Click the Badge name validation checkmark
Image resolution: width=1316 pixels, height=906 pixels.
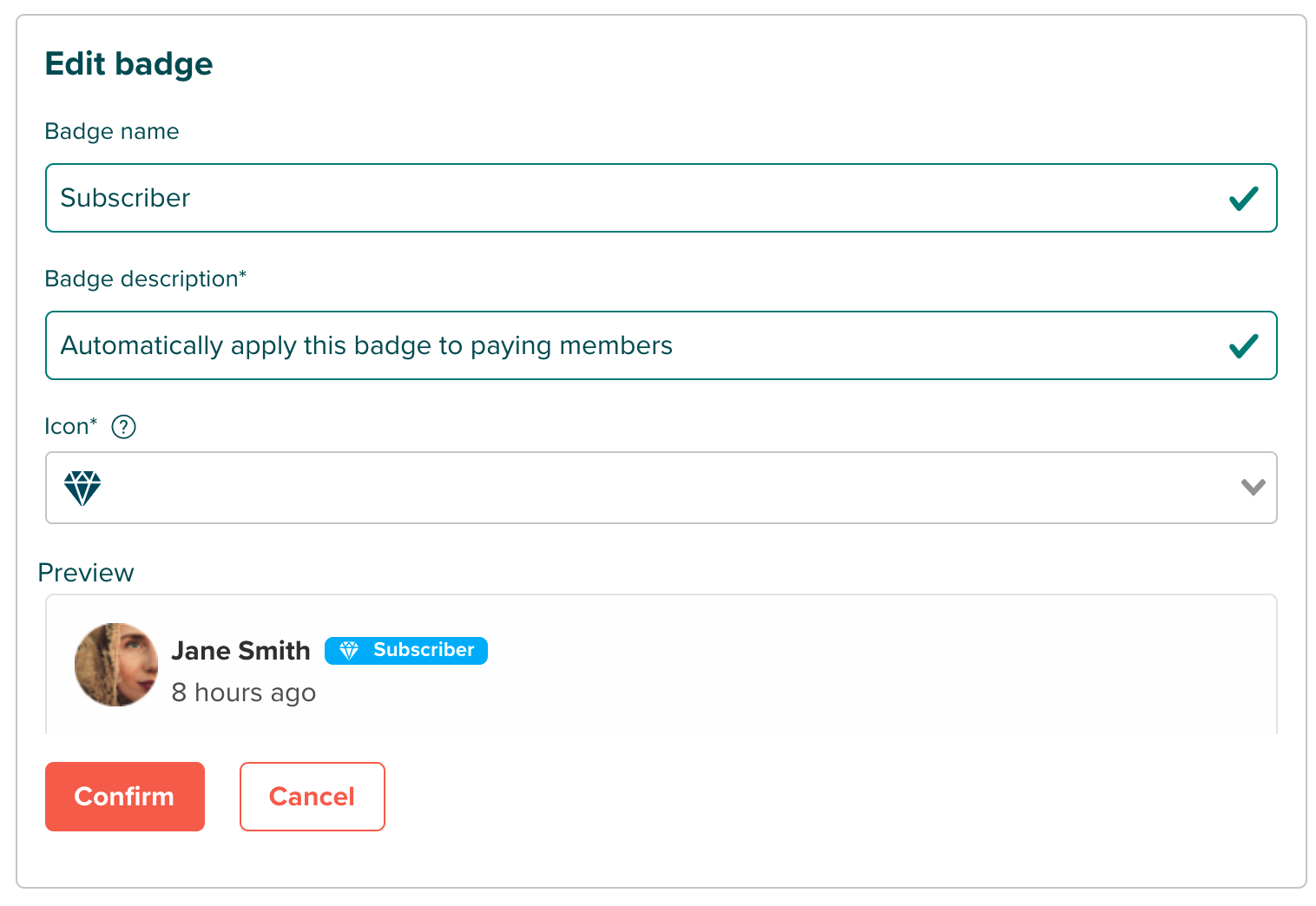tap(1244, 199)
